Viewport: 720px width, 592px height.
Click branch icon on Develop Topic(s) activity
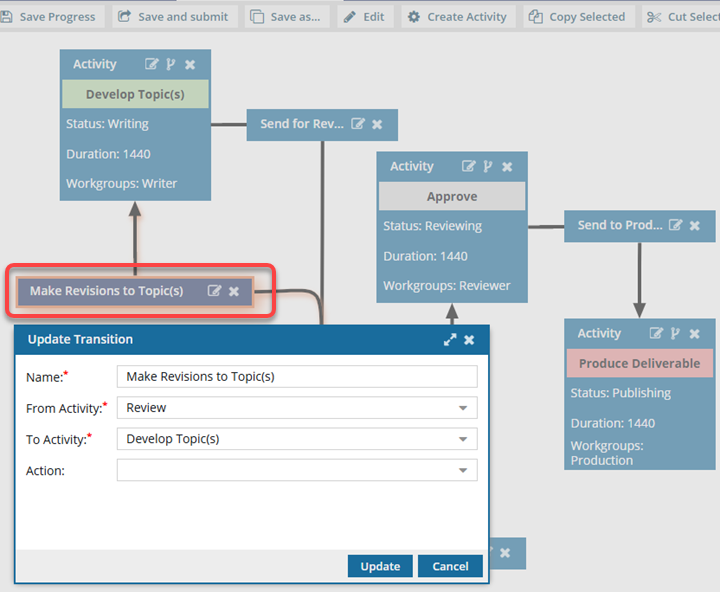pos(170,64)
